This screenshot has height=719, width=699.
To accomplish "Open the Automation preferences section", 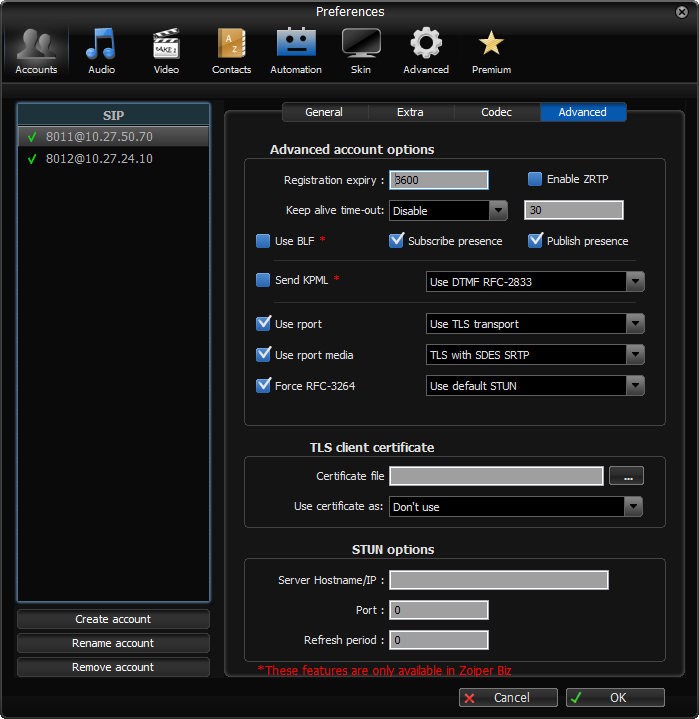I will 296,51.
